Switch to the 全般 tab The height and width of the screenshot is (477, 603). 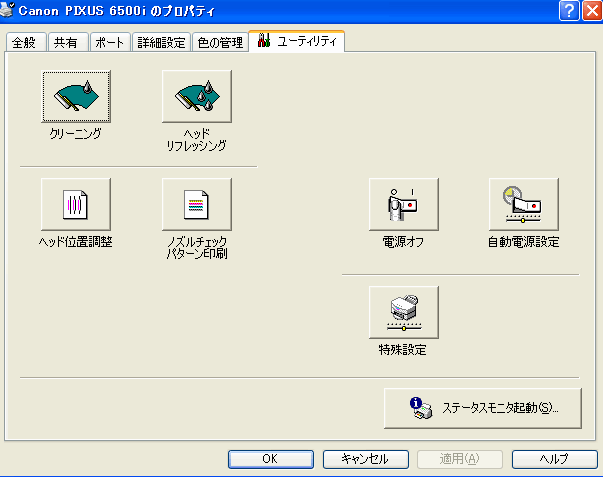26,42
